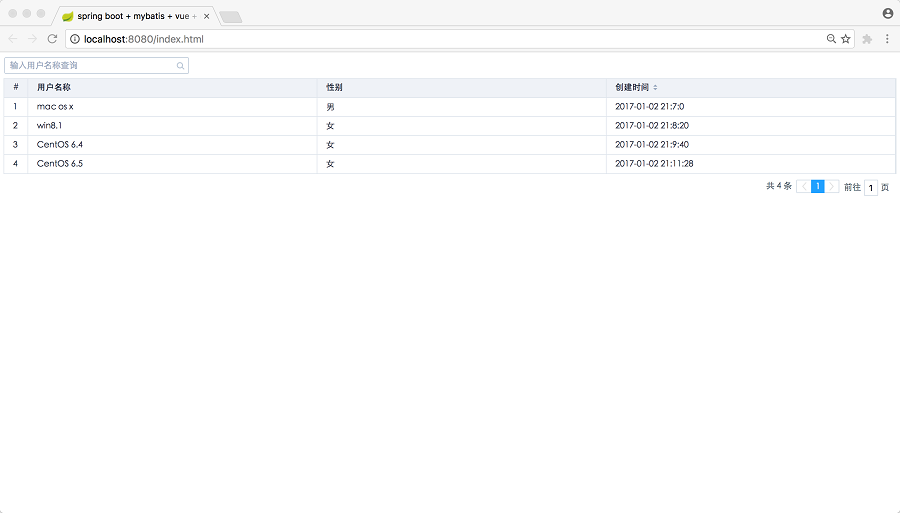
Task: Click the extension puzzle icon
Action: 867,39
